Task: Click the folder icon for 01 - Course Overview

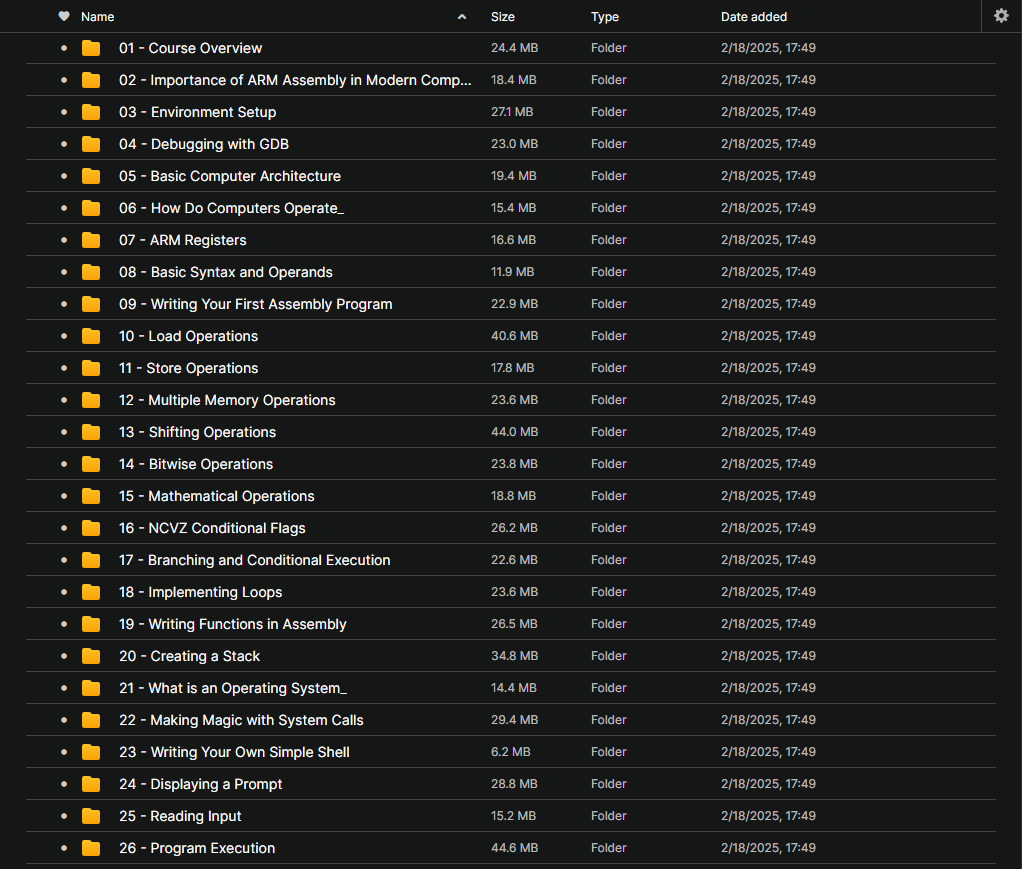Action: coord(91,48)
